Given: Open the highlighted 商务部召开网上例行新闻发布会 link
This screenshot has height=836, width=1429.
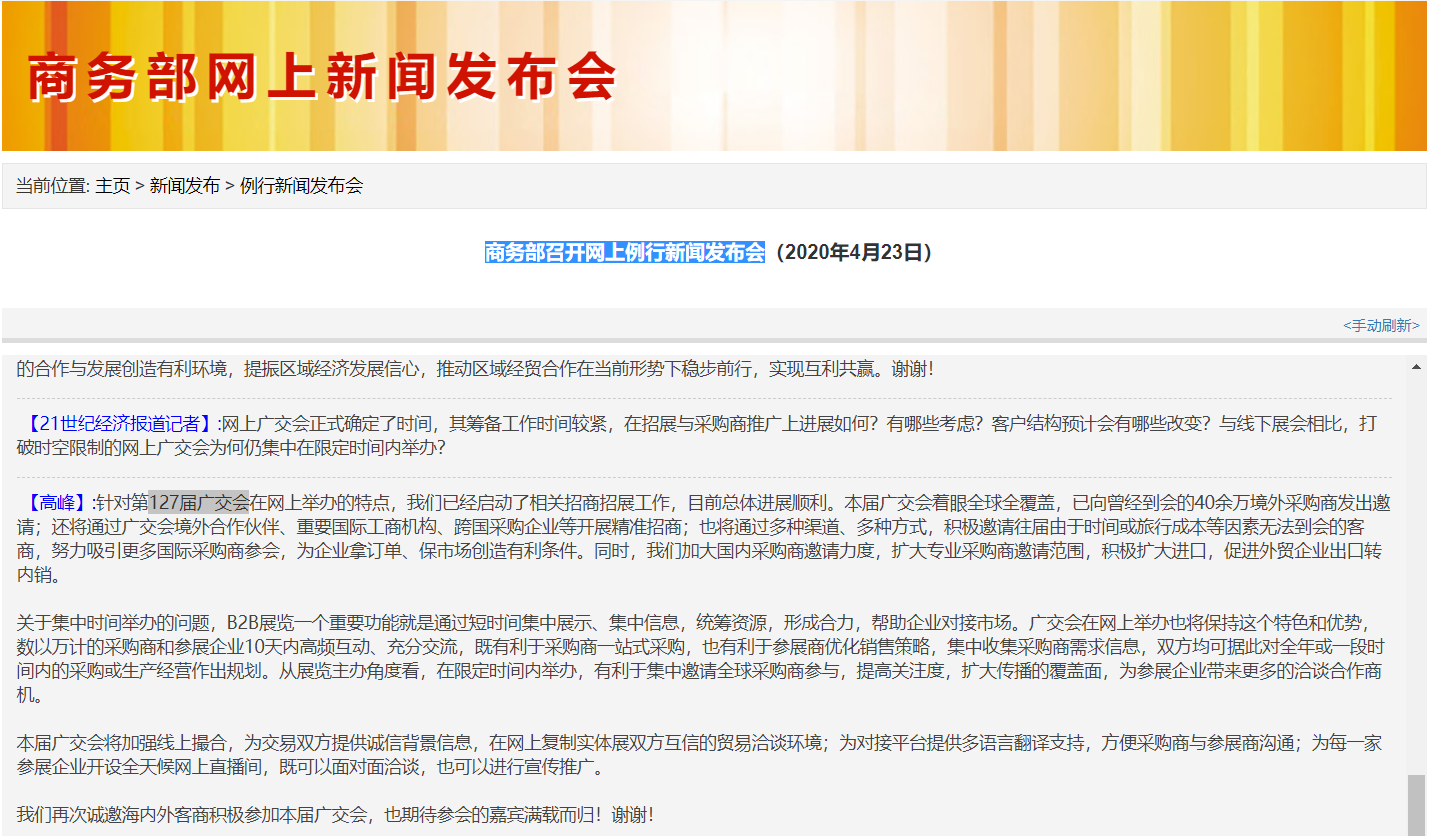Looking at the screenshot, I should pyautogui.click(x=623, y=253).
